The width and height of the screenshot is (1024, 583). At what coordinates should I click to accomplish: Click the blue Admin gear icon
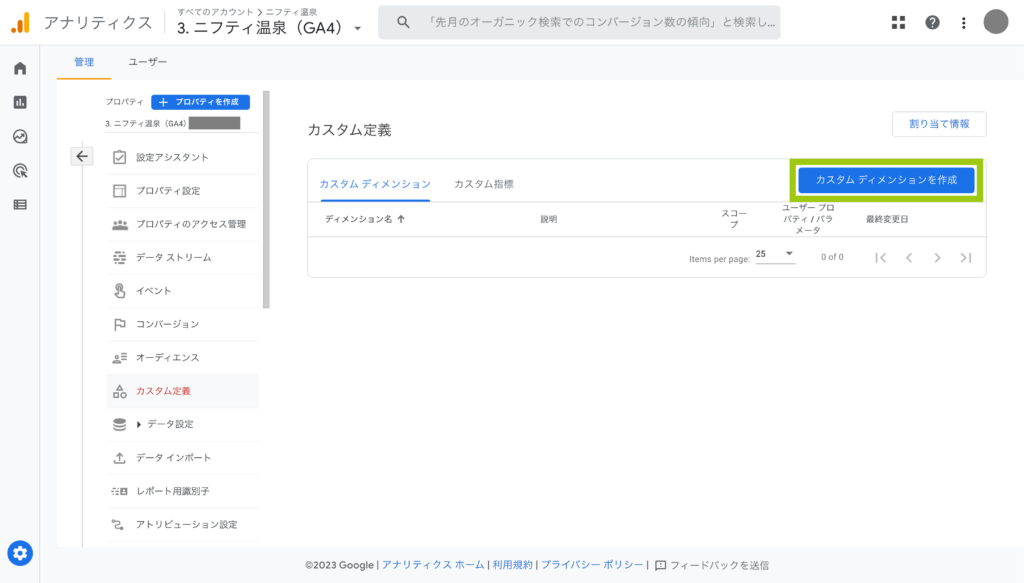pos(20,554)
